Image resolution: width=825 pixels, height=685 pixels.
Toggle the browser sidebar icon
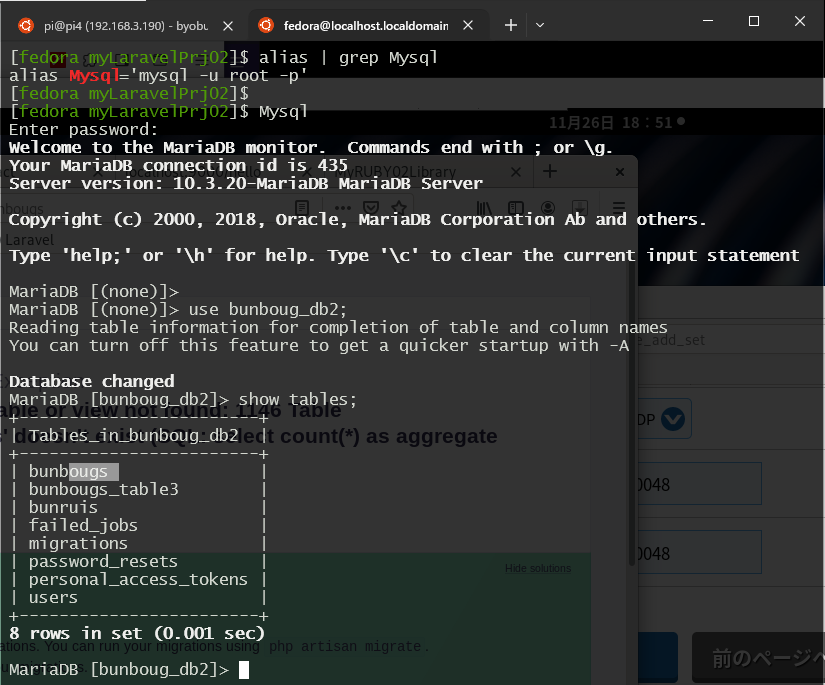[x=516, y=207]
